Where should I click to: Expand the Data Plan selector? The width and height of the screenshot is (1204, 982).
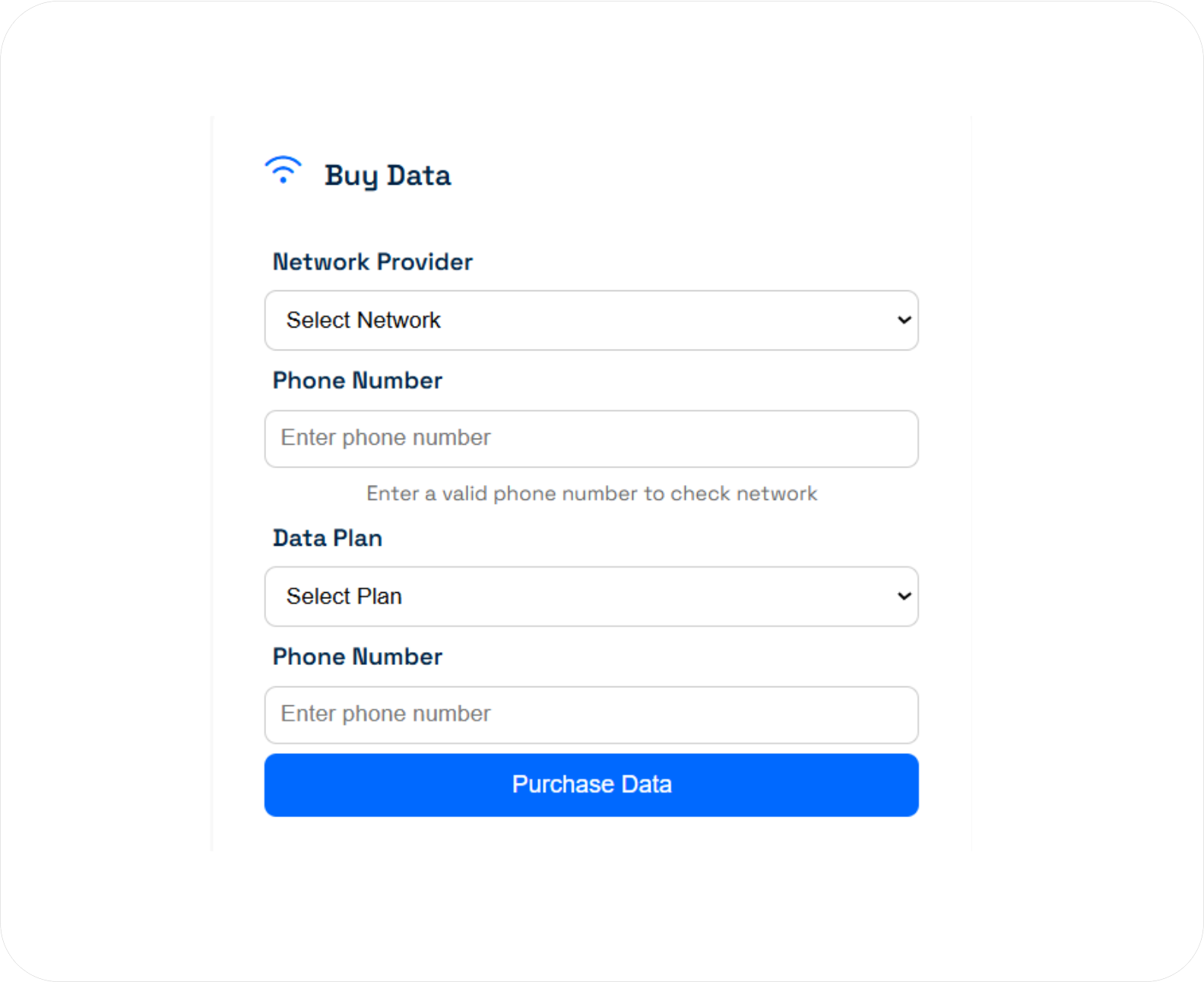coord(591,597)
